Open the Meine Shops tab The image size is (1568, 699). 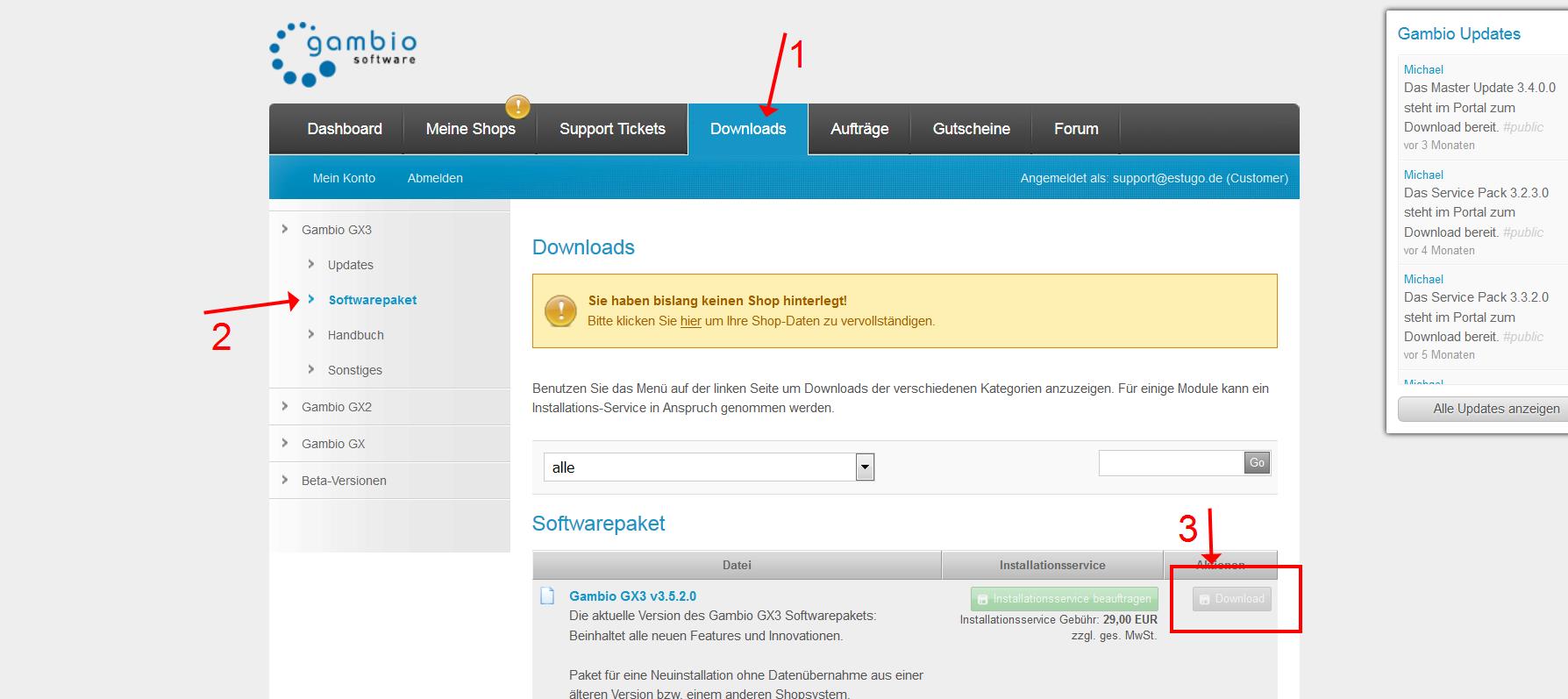point(470,129)
